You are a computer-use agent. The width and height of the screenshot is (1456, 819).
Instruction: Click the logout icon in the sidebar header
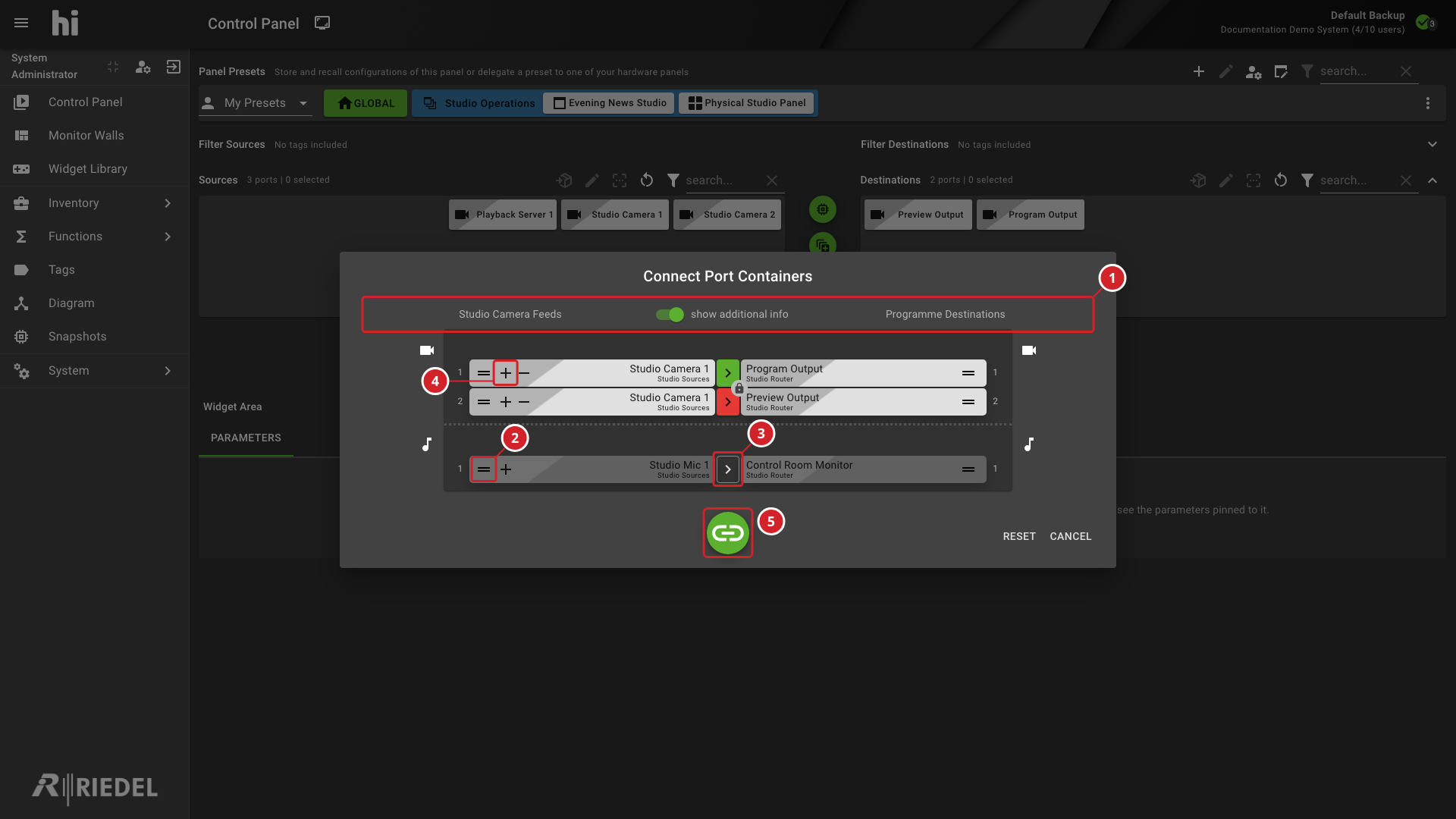[x=174, y=67]
